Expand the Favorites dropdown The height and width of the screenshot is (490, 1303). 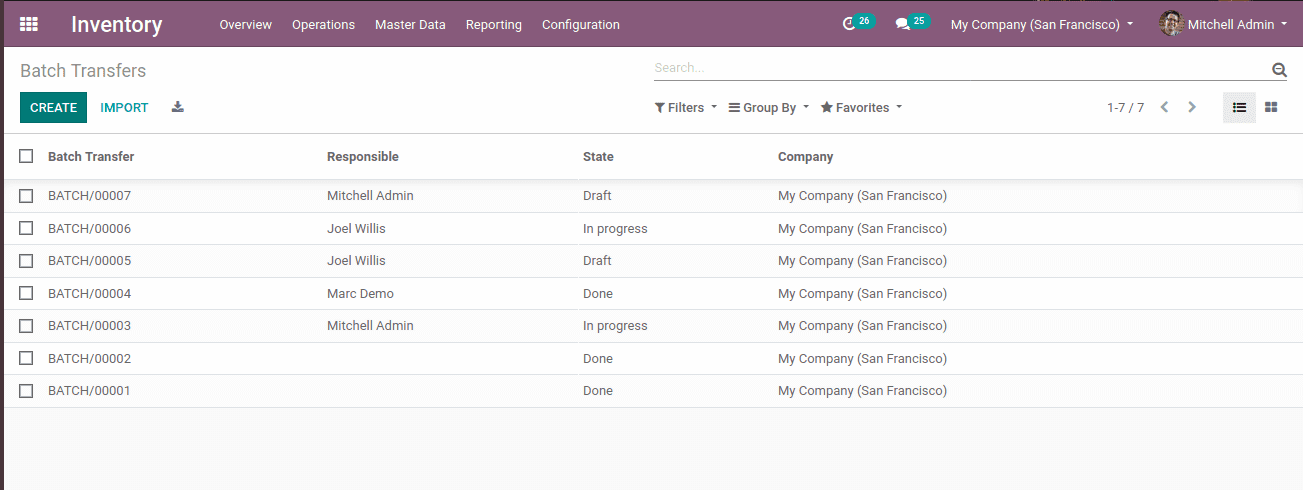(861, 107)
